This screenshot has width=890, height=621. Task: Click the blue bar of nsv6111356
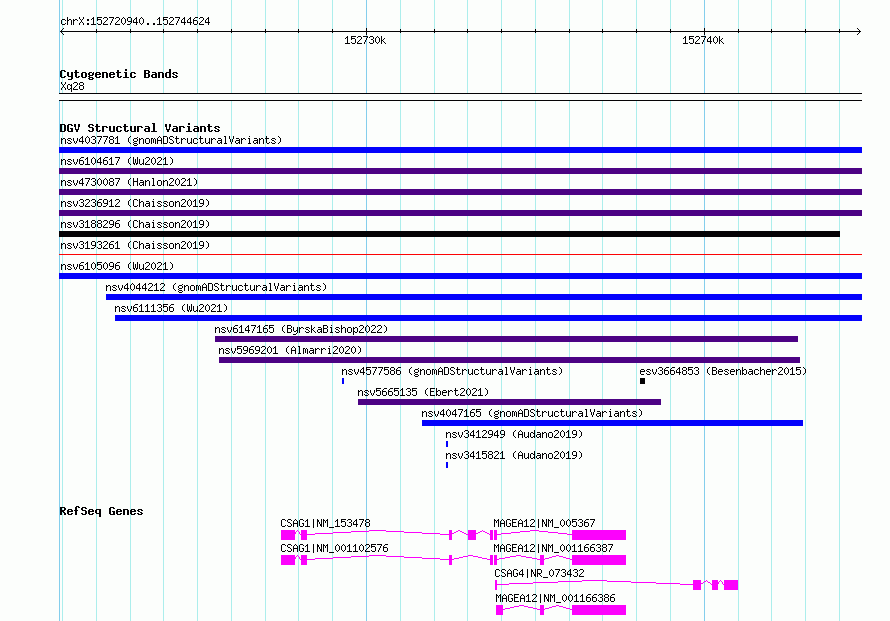pyautogui.click(x=488, y=318)
